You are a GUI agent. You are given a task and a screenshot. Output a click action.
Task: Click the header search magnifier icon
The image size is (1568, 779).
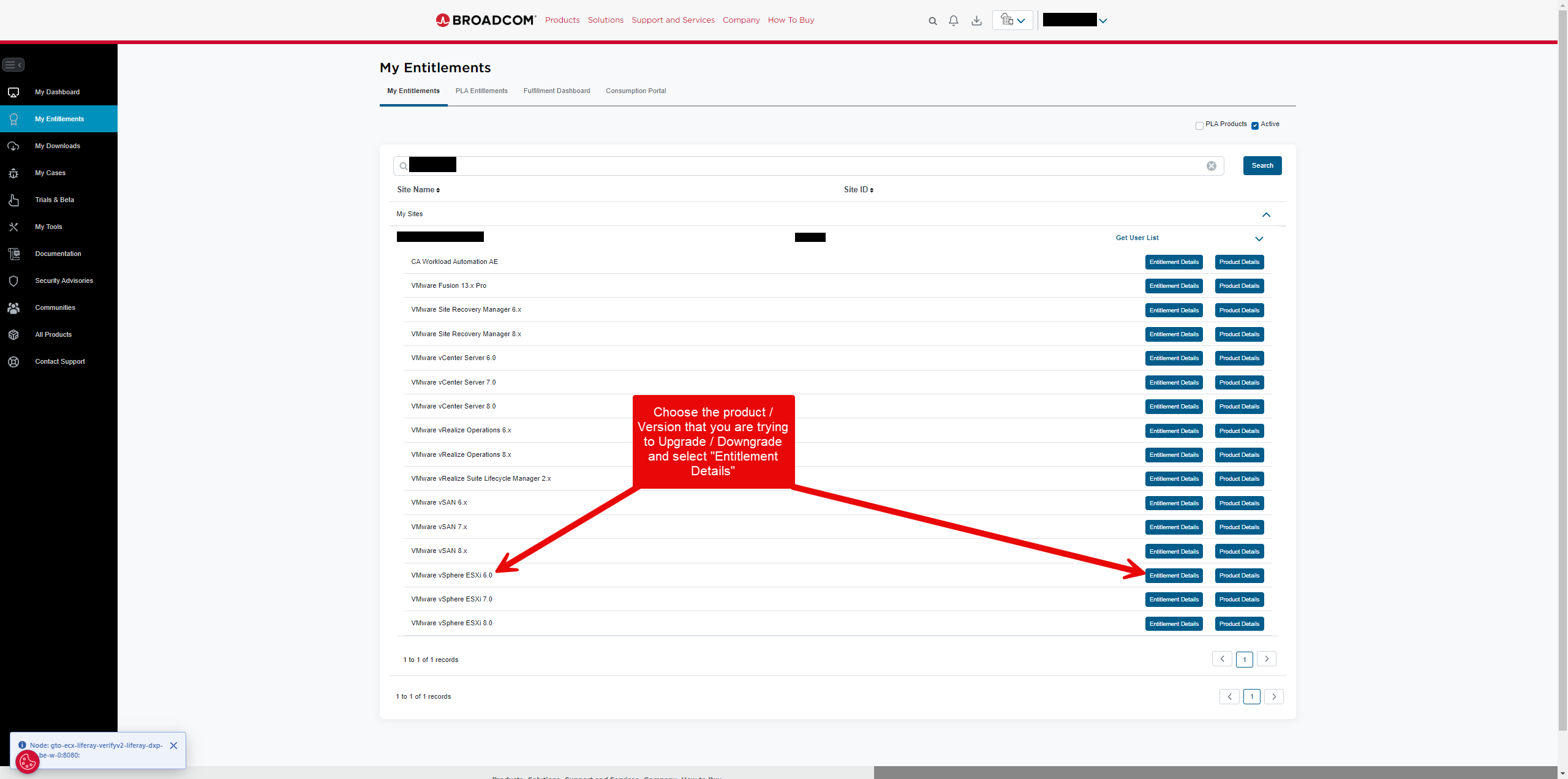pos(932,21)
